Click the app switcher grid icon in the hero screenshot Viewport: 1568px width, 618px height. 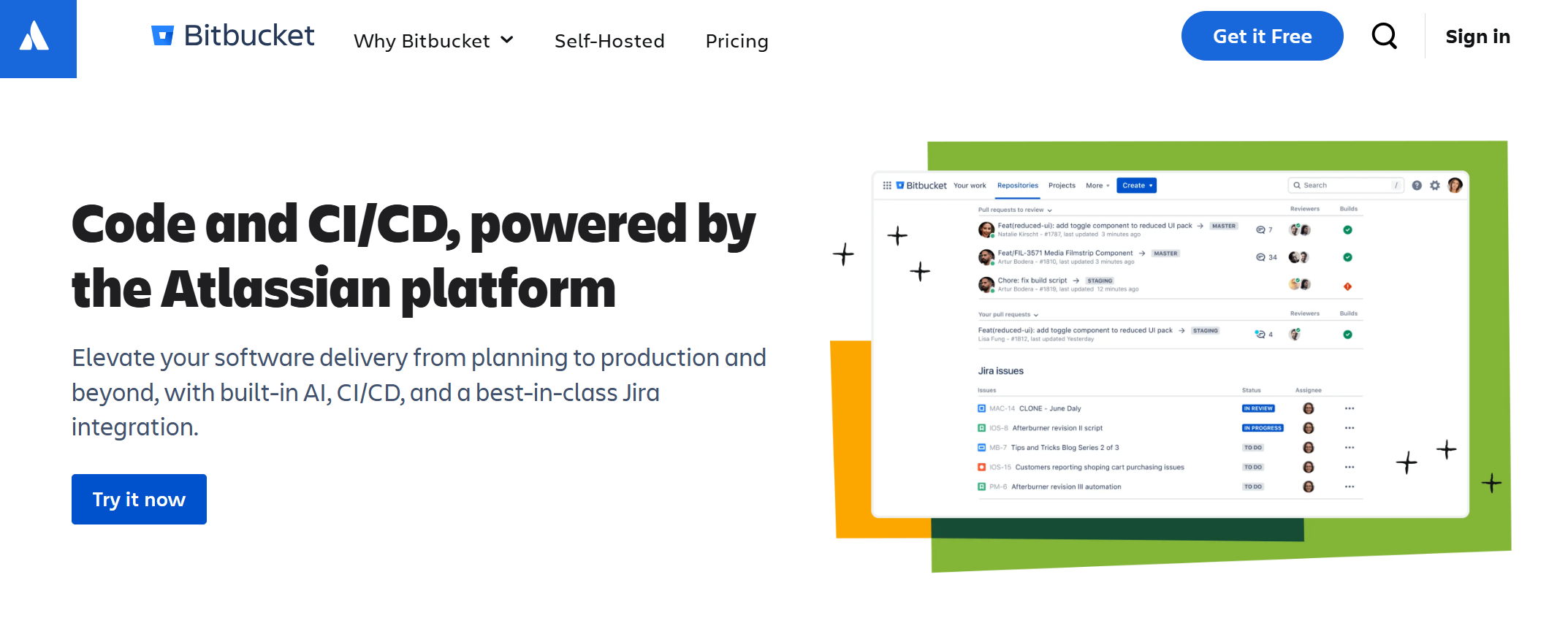887,186
